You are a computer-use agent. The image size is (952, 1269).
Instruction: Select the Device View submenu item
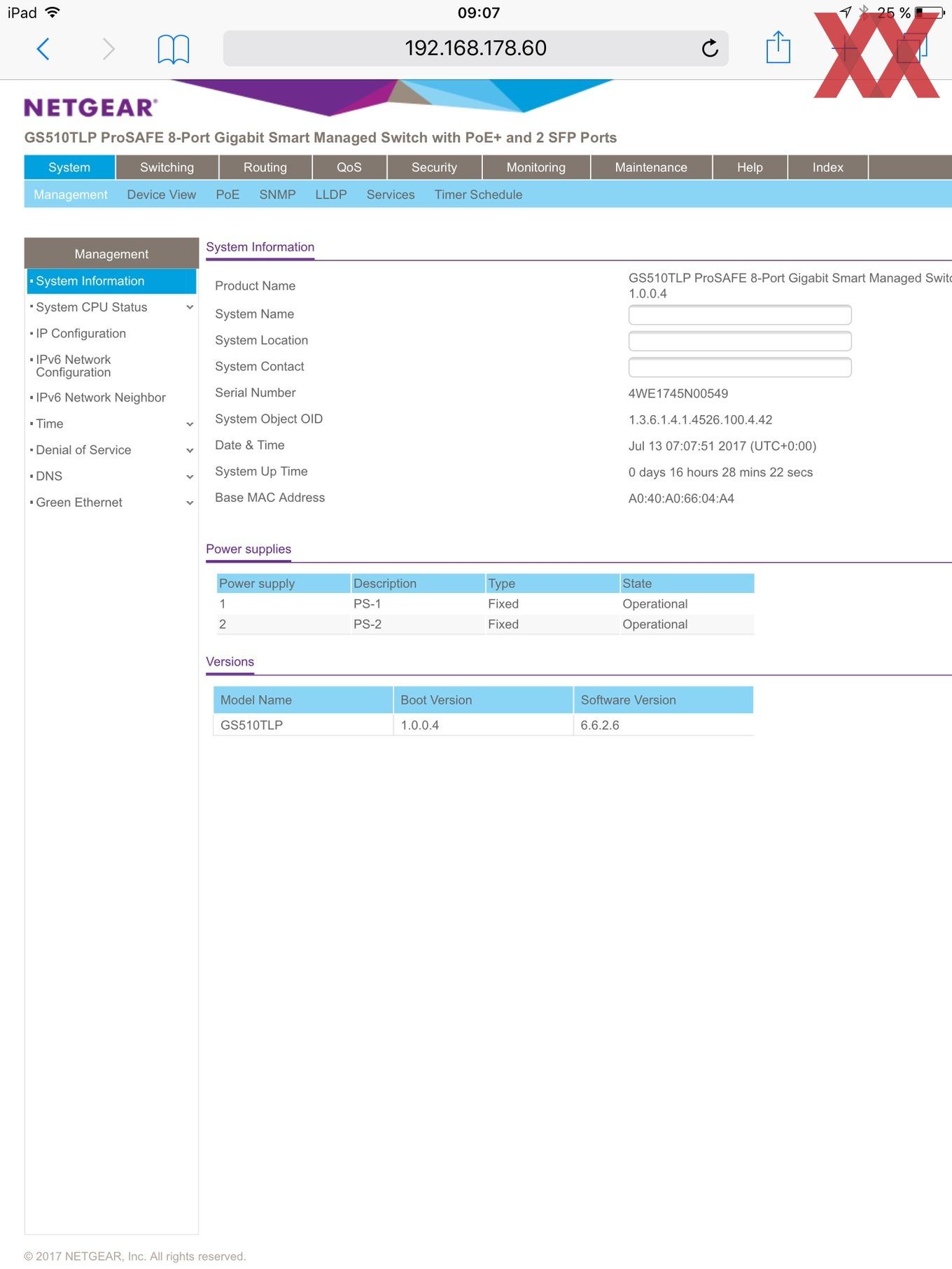coord(161,195)
